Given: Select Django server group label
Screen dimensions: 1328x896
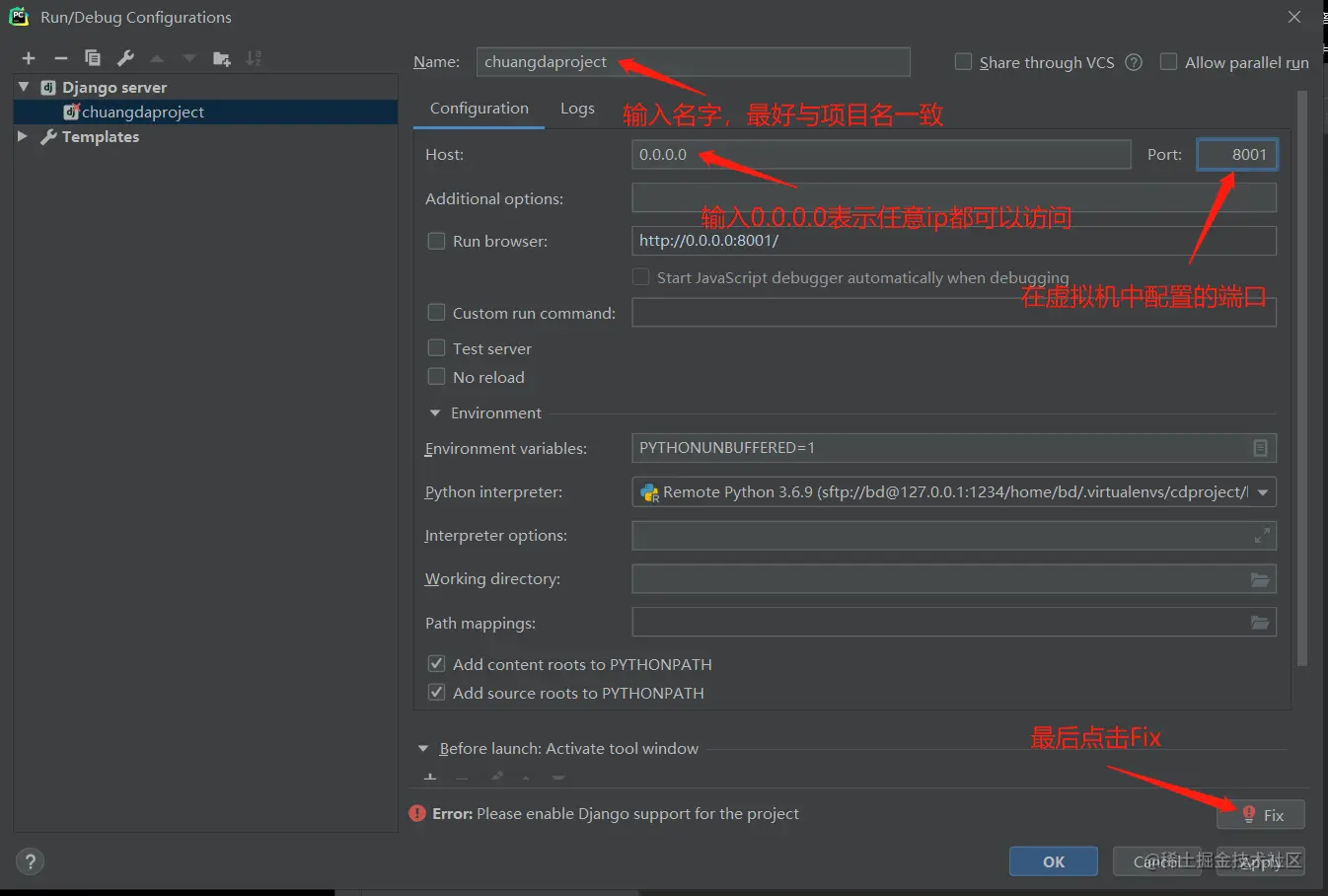Looking at the screenshot, I should pyautogui.click(x=114, y=87).
